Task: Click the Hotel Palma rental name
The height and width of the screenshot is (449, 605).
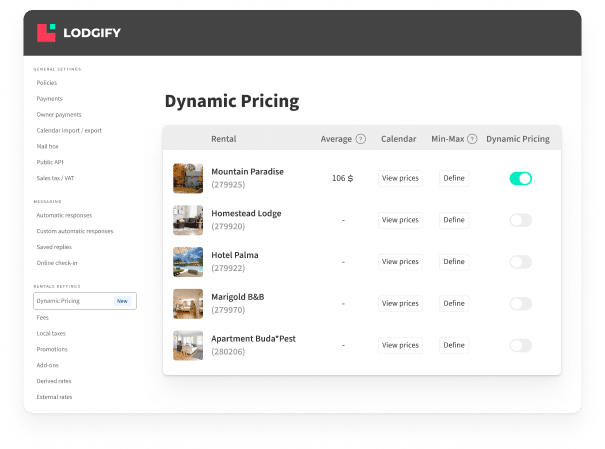Action: (235, 255)
